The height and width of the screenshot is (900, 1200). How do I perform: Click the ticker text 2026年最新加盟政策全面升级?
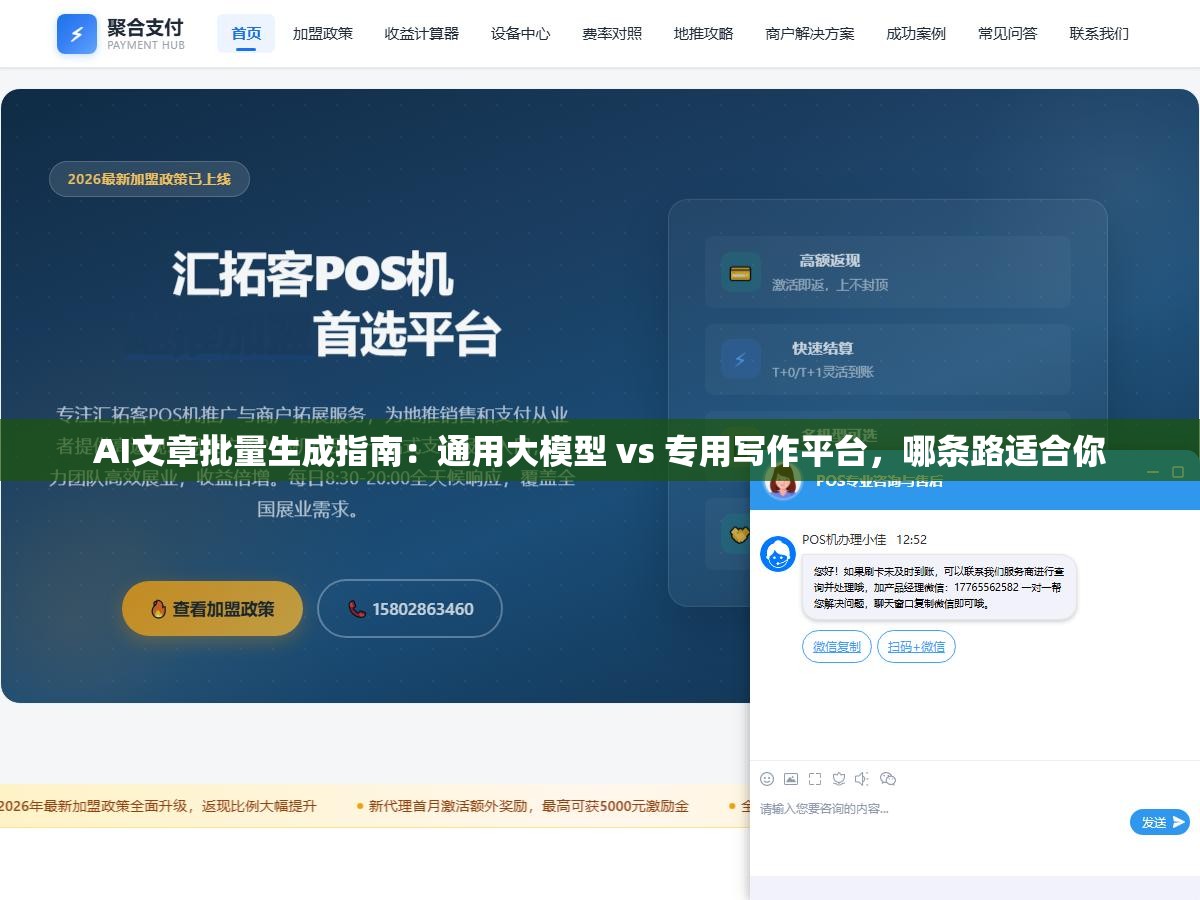(x=157, y=806)
